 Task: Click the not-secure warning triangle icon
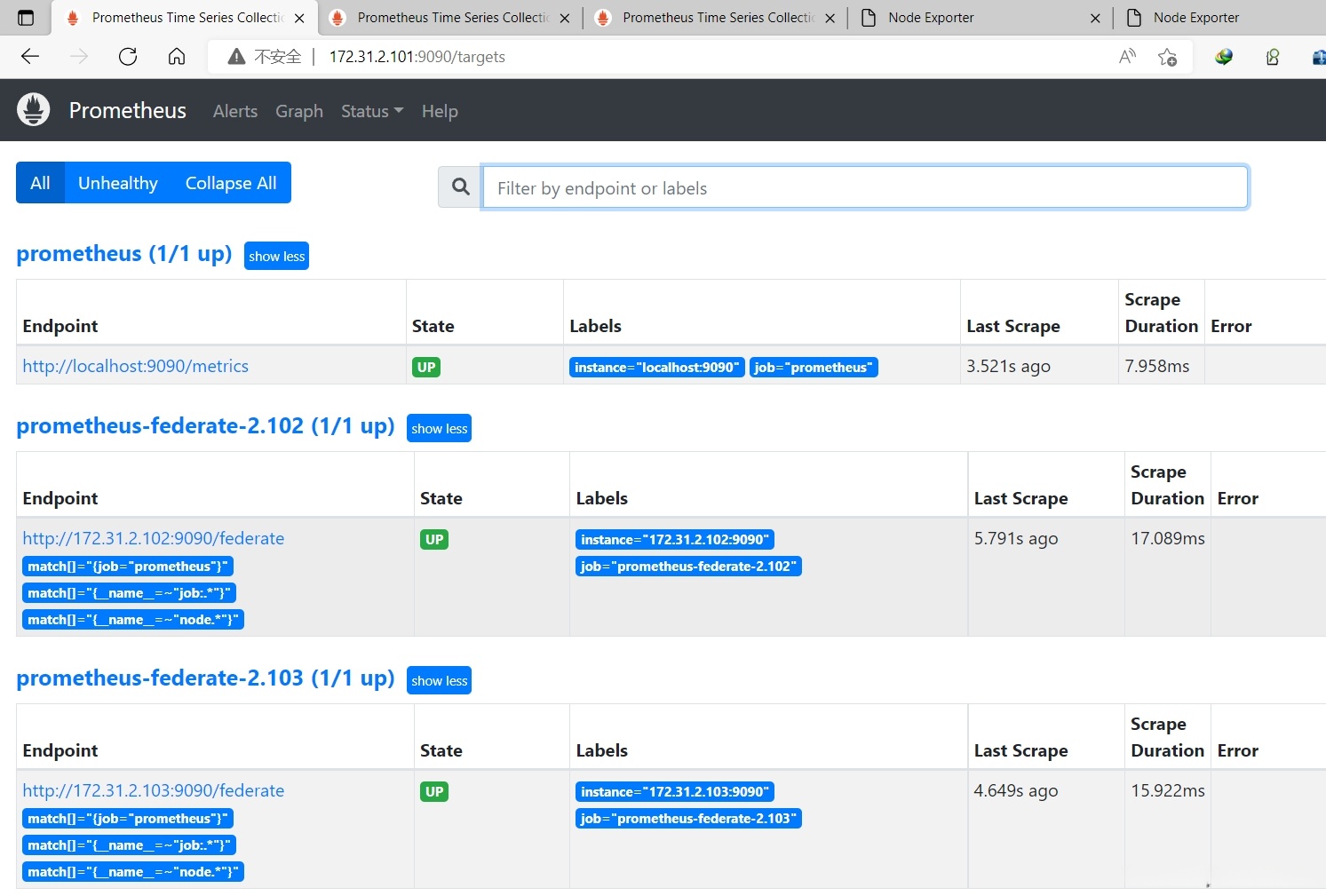tap(236, 57)
